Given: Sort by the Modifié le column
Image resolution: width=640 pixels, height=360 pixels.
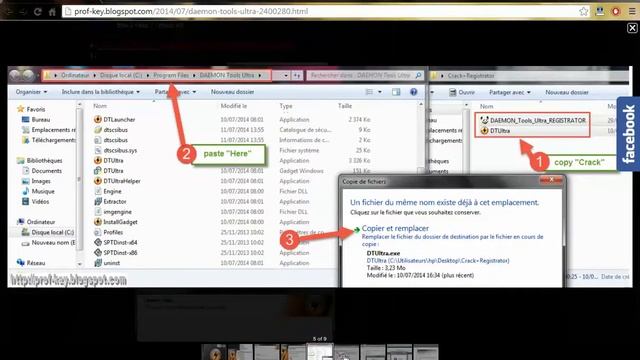Looking at the screenshot, I should click(x=234, y=106).
